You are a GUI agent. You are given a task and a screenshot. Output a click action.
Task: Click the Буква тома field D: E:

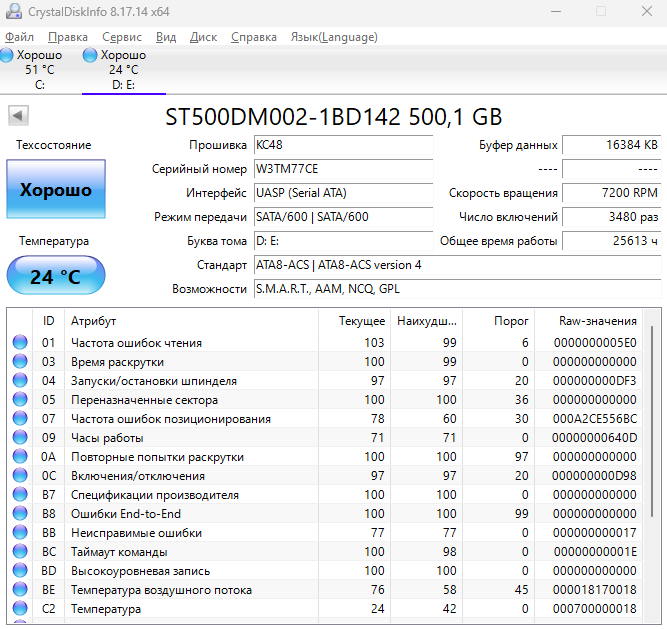[343, 241]
